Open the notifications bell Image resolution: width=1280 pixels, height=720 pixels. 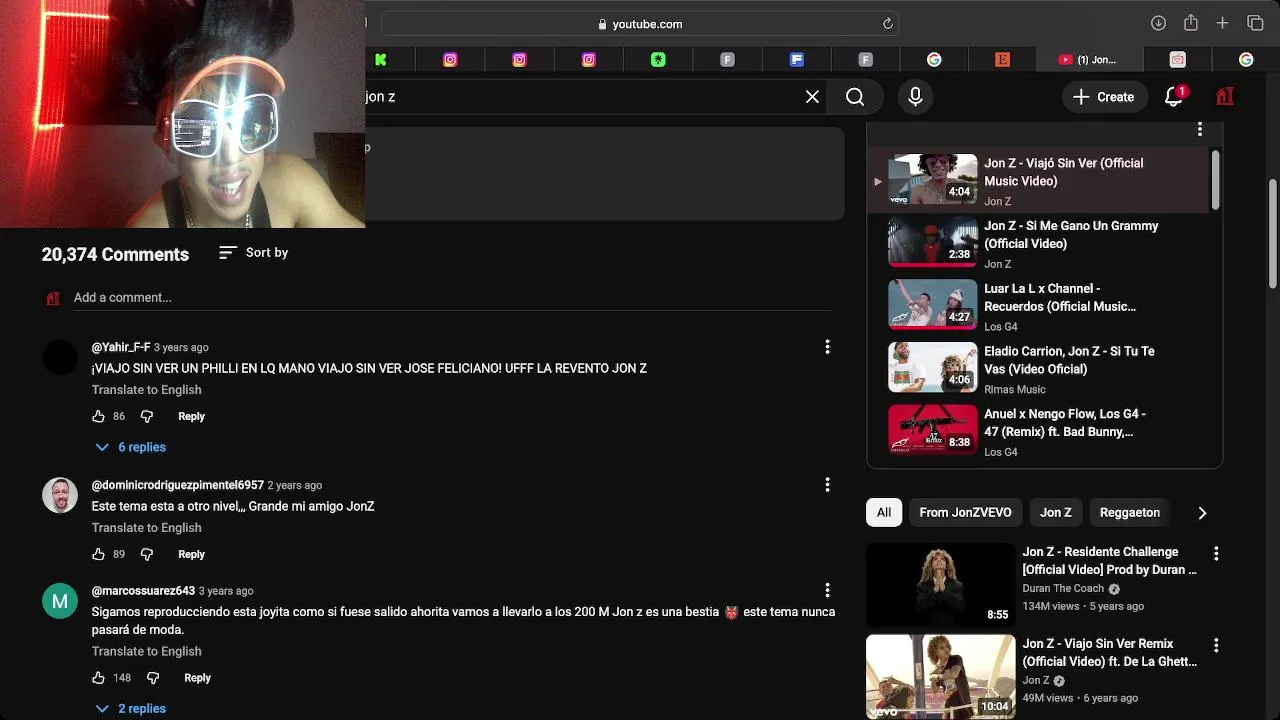tap(1174, 96)
